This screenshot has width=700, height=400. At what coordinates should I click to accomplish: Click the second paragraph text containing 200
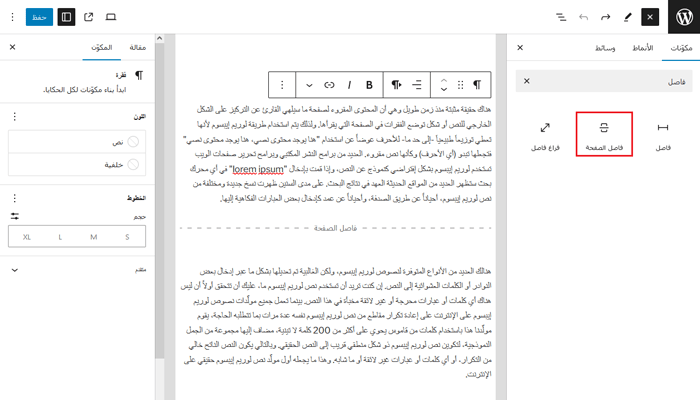pos(336,322)
